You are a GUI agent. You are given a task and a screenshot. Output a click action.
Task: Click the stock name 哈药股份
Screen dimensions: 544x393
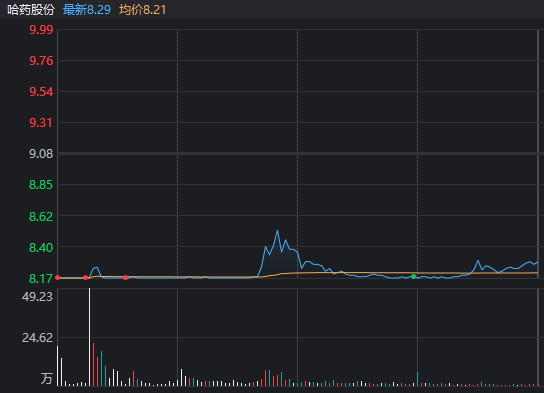(x=31, y=10)
